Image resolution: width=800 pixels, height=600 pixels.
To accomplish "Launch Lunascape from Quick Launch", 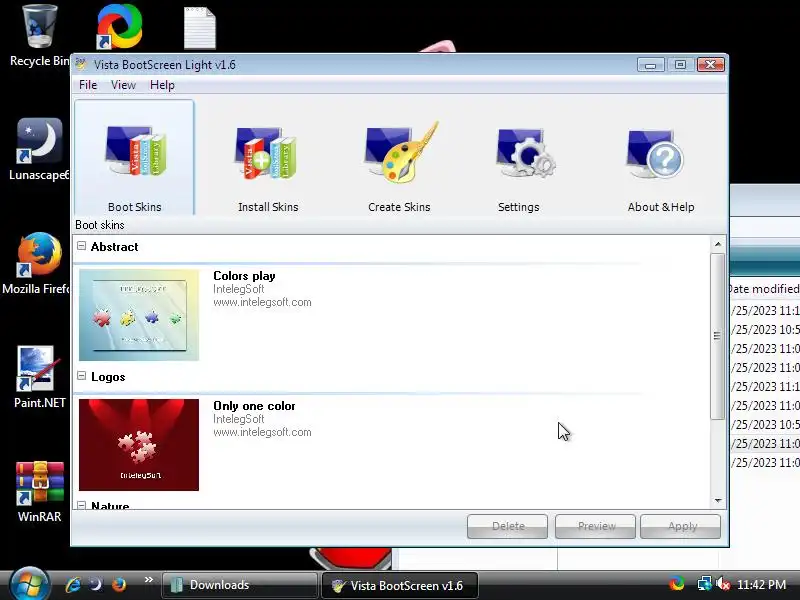I will [x=95, y=584].
